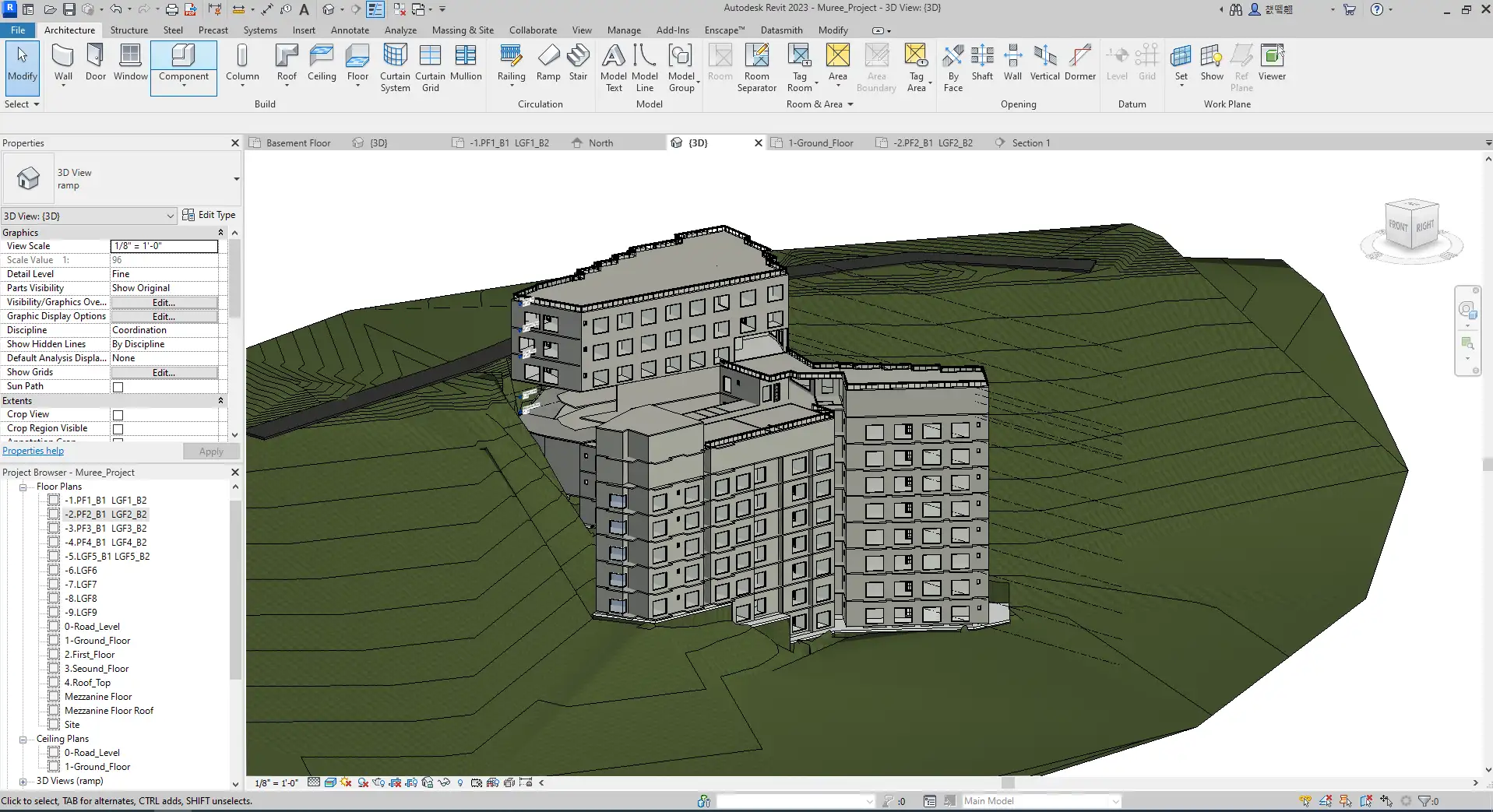Image resolution: width=1493 pixels, height=812 pixels.
Task: Enable the Sun Path checkbox
Action: (118, 387)
